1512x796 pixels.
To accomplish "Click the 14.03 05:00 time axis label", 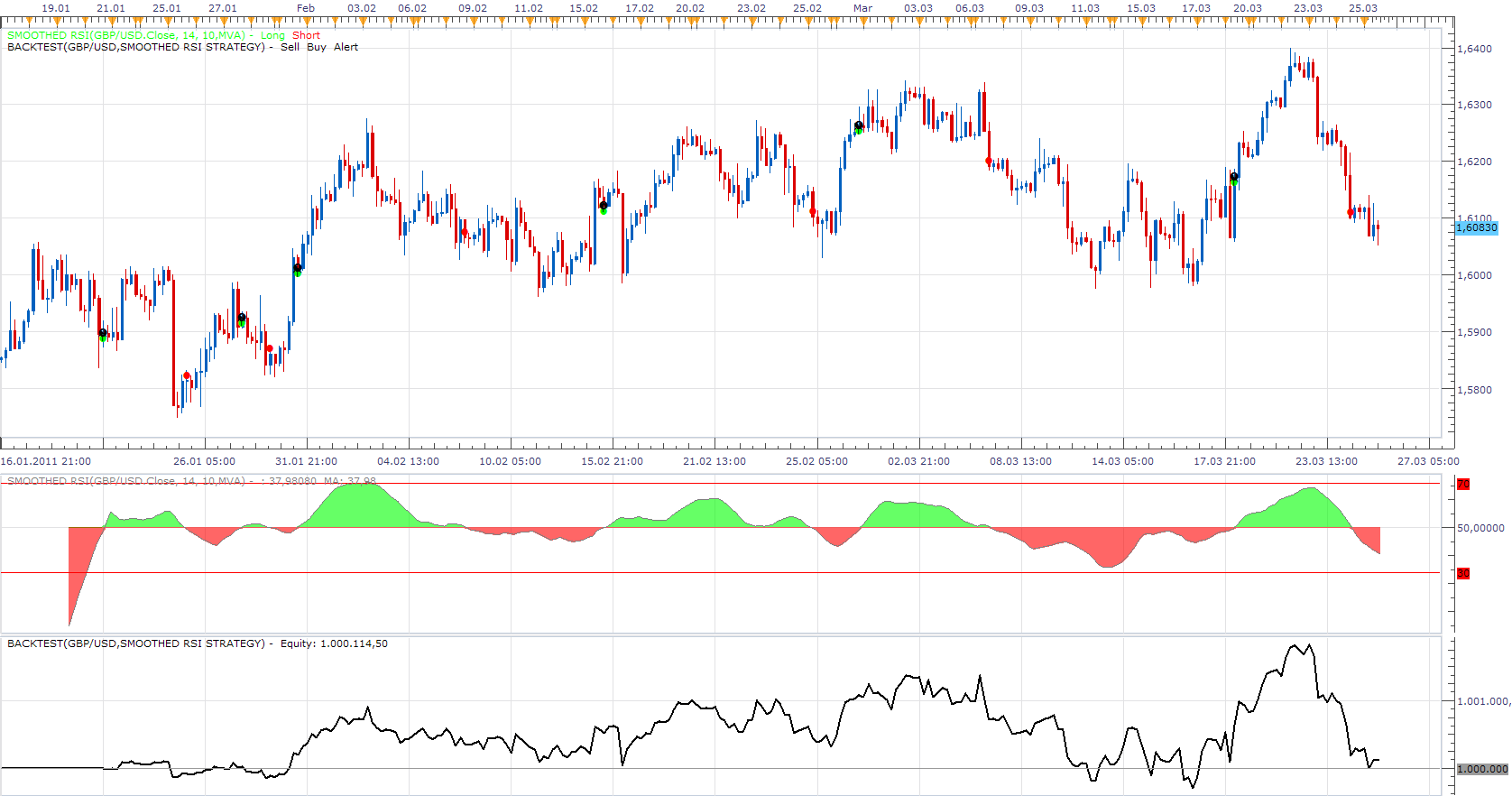I will (1122, 461).
